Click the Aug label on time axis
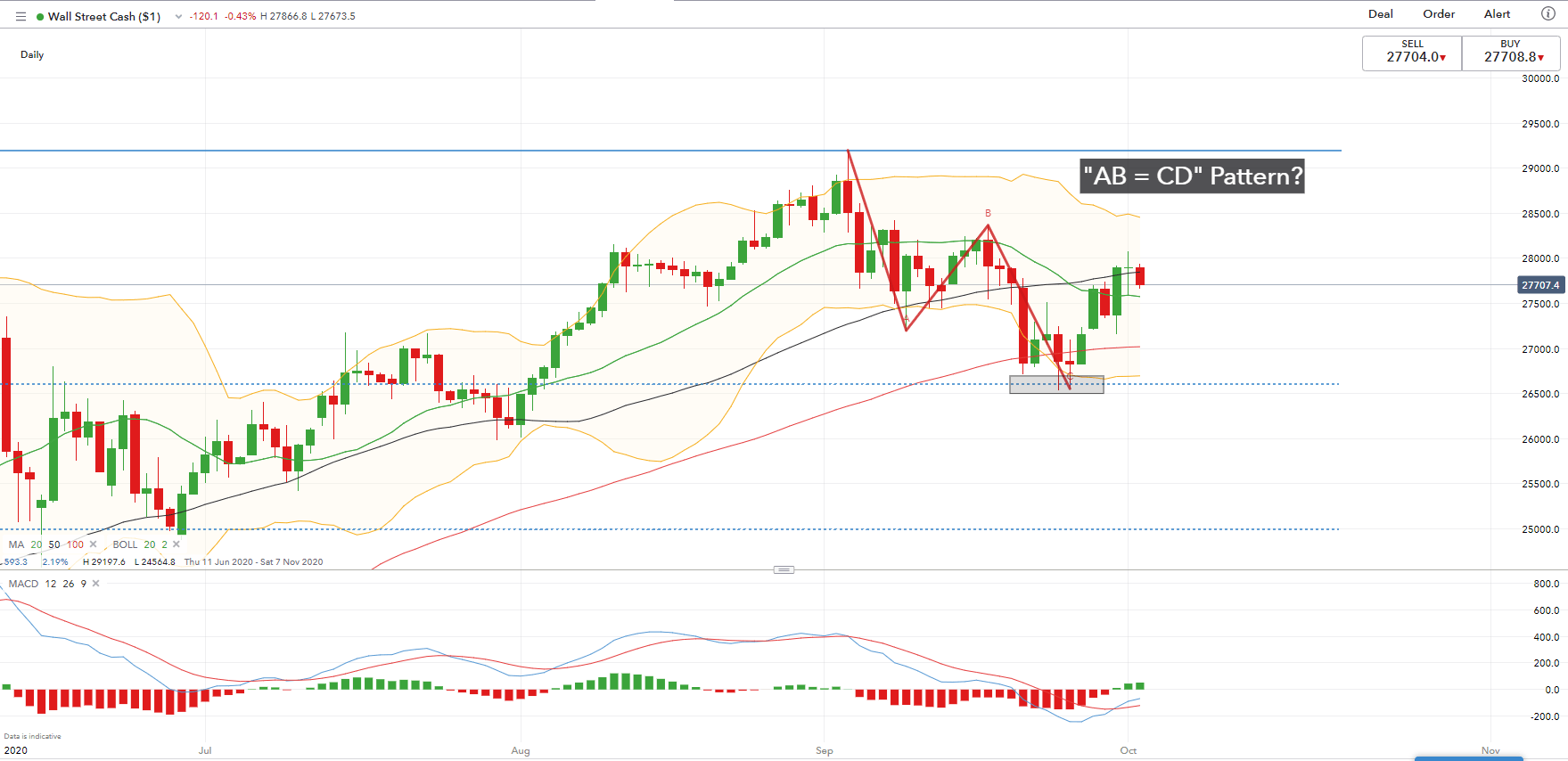Image resolution: width=1568 pixels, height=761 pixels. (x=521, y=750)
